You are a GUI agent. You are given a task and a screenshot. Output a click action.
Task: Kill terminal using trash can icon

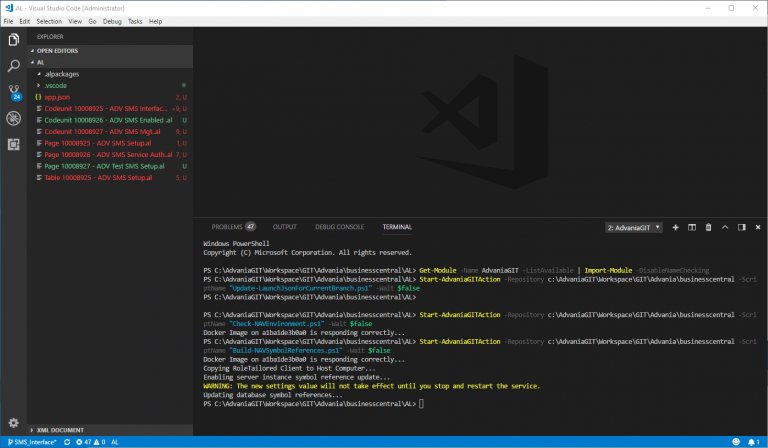[708, 227]
